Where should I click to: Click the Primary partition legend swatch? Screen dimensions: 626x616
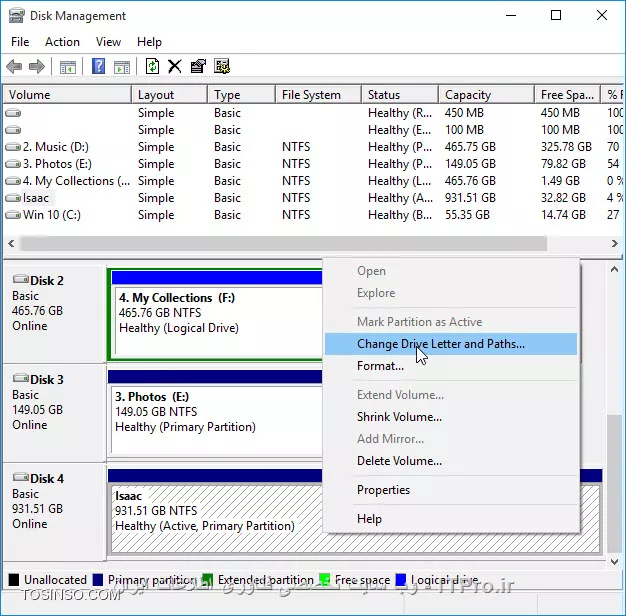(98, 580)
